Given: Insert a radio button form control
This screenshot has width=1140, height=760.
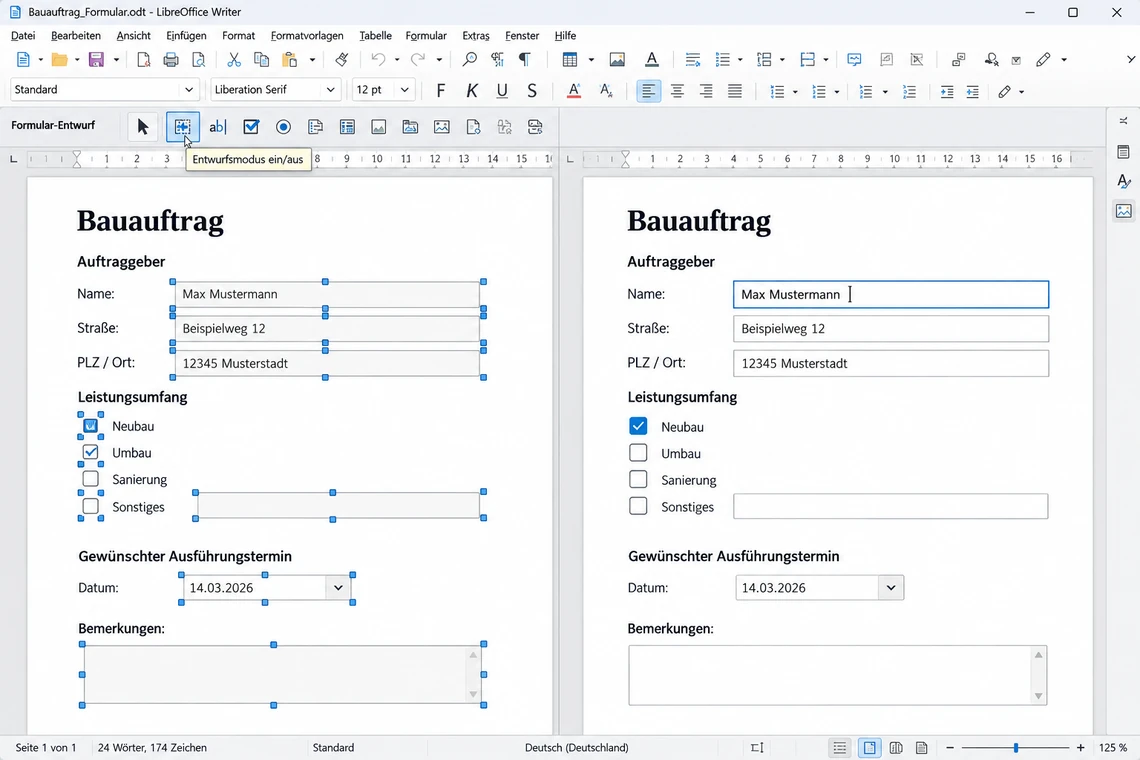Looking at the screenshot, I should 284,127.
